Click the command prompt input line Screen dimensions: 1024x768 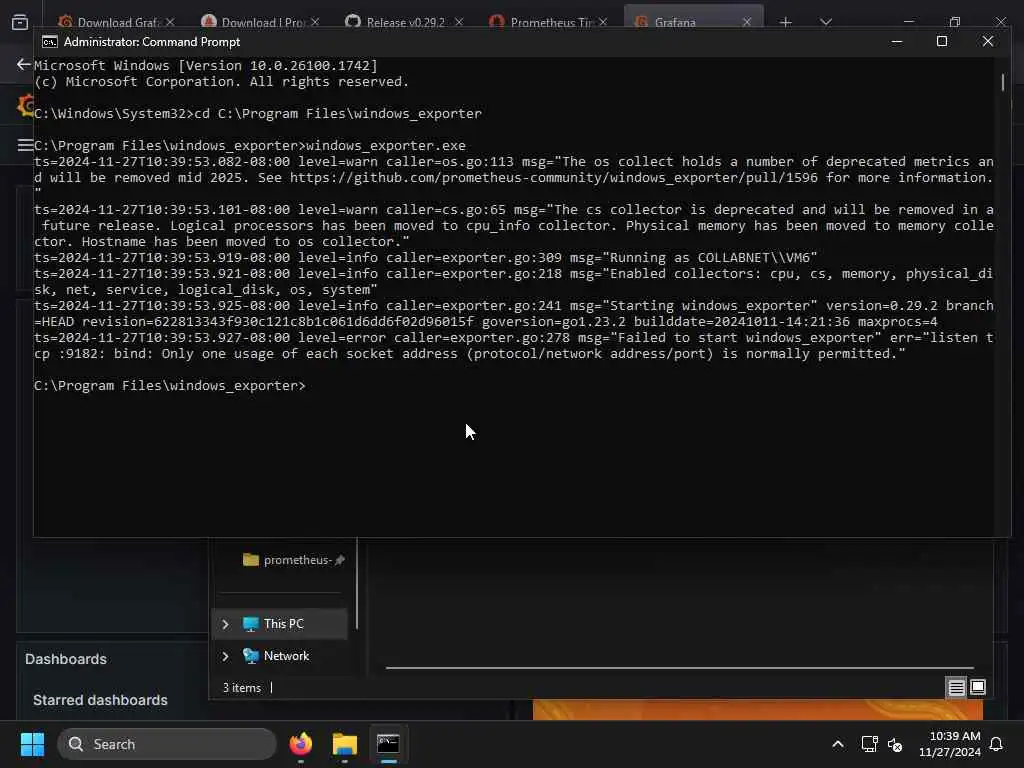(x=170, y=386)
